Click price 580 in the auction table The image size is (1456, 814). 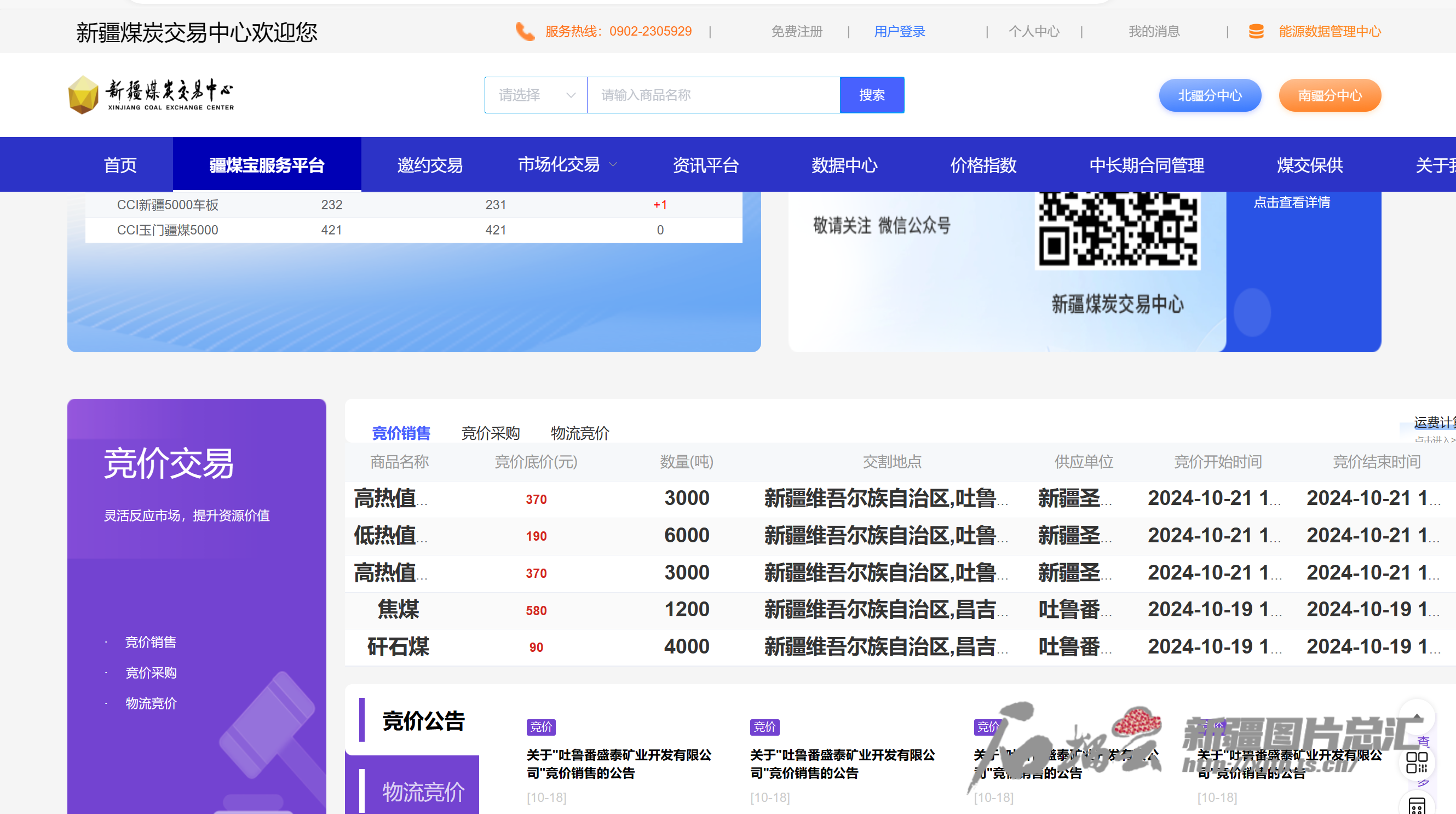[536, 610]
